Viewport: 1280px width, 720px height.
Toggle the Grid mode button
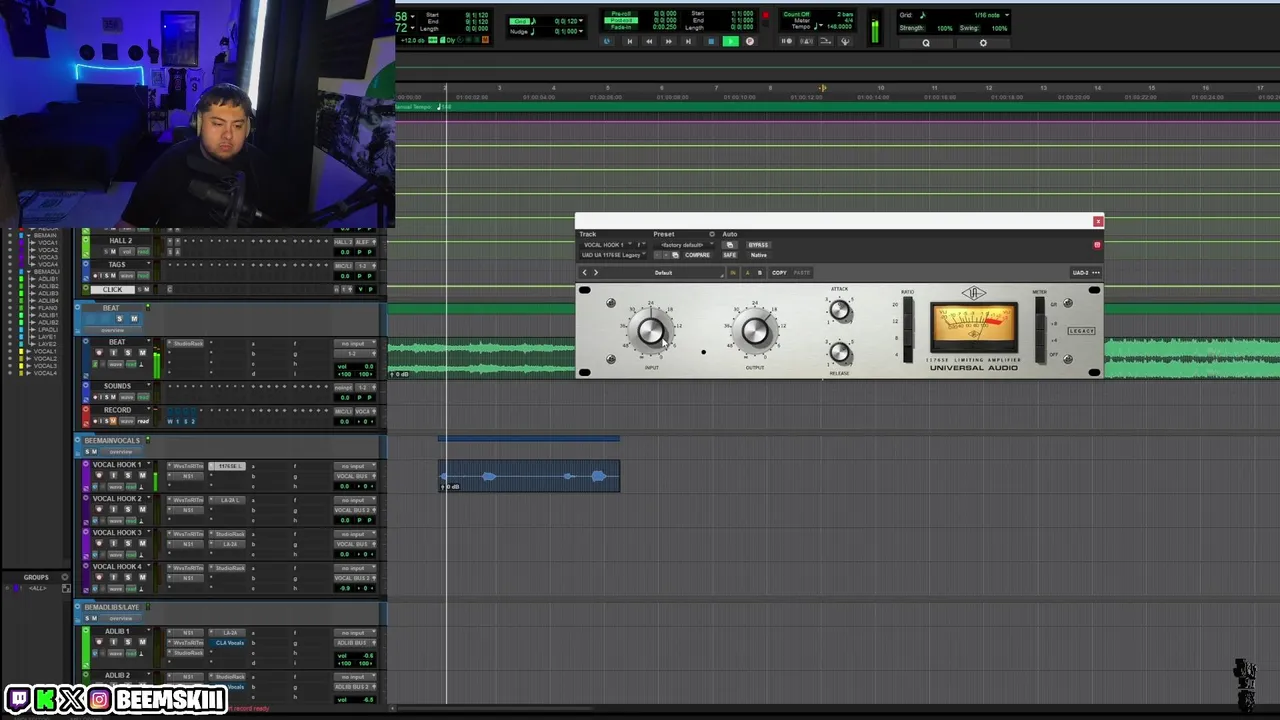pyautogui.click(x=519, y=21)
